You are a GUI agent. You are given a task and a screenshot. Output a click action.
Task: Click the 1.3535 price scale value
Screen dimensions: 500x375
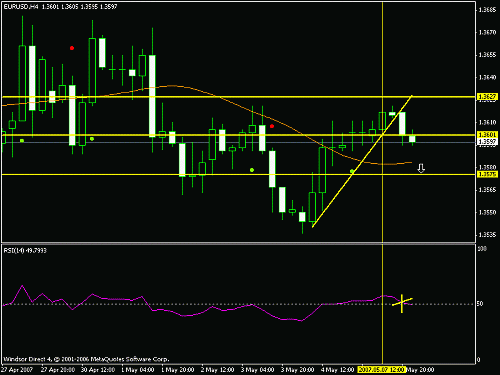tap(487, 235)
